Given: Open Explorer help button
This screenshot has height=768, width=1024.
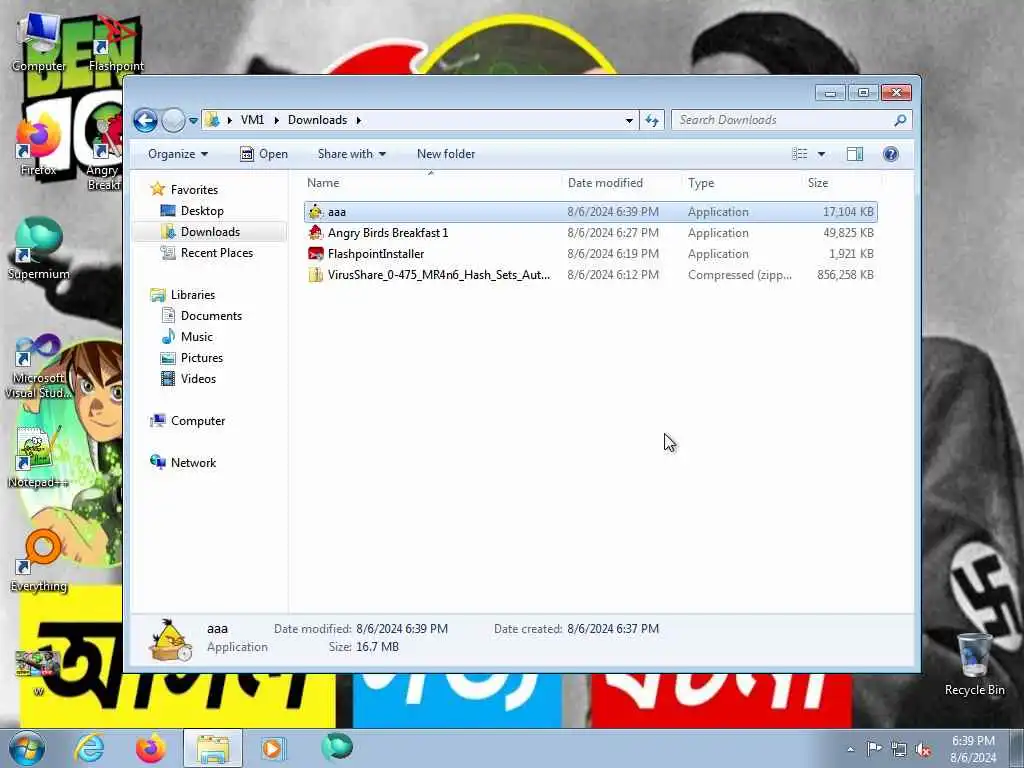Looking at the screenshot, I should coord(891,154).
